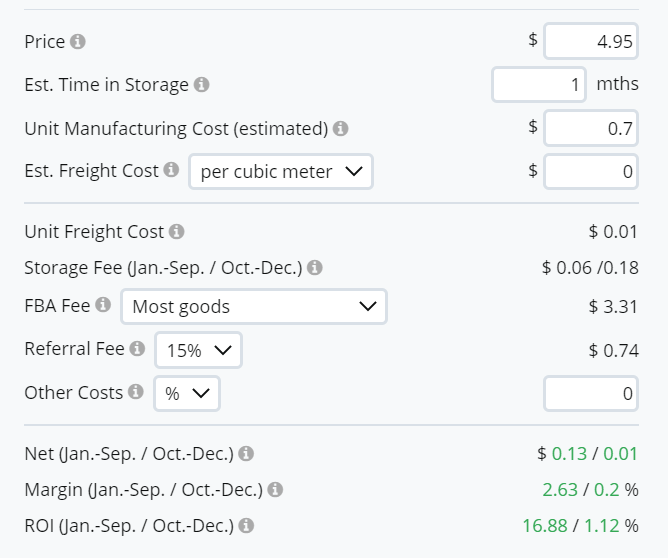Click the Price input field

590,42
